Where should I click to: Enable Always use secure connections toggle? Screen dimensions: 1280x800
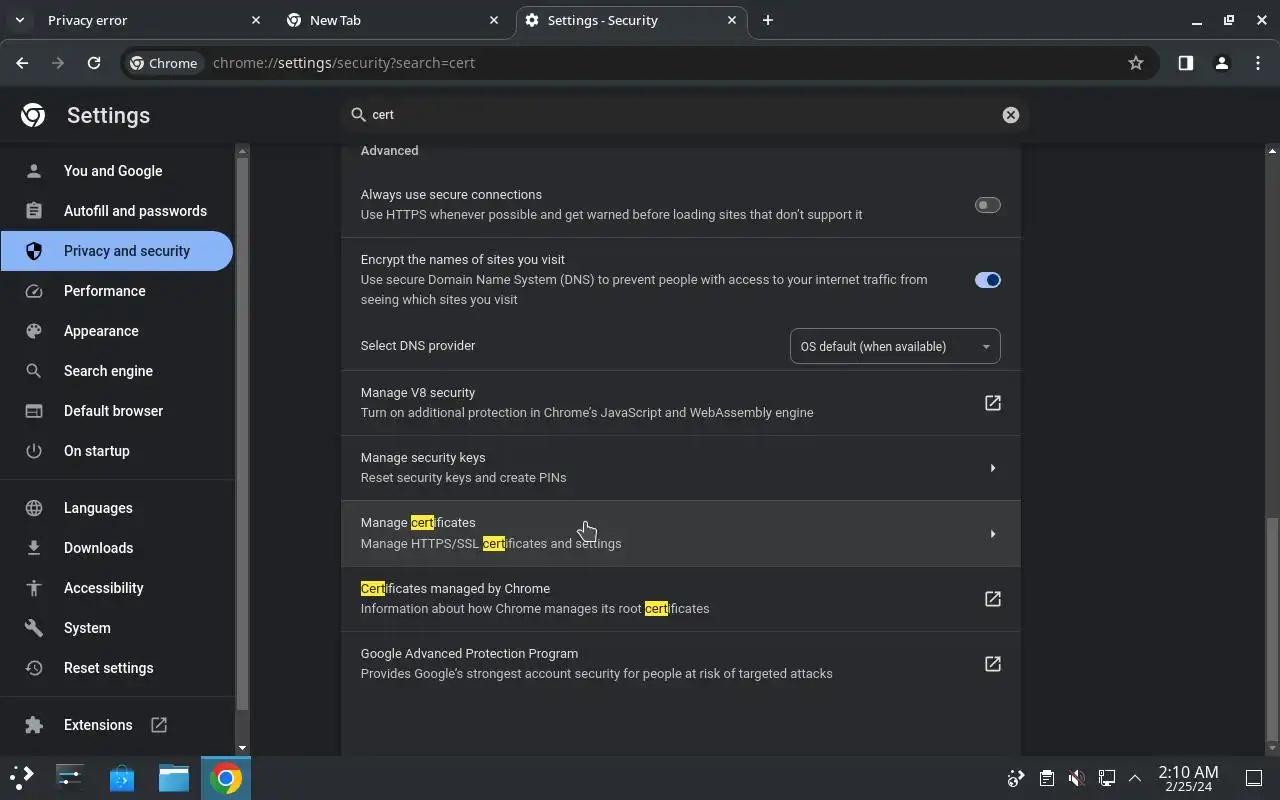(987, 205)
